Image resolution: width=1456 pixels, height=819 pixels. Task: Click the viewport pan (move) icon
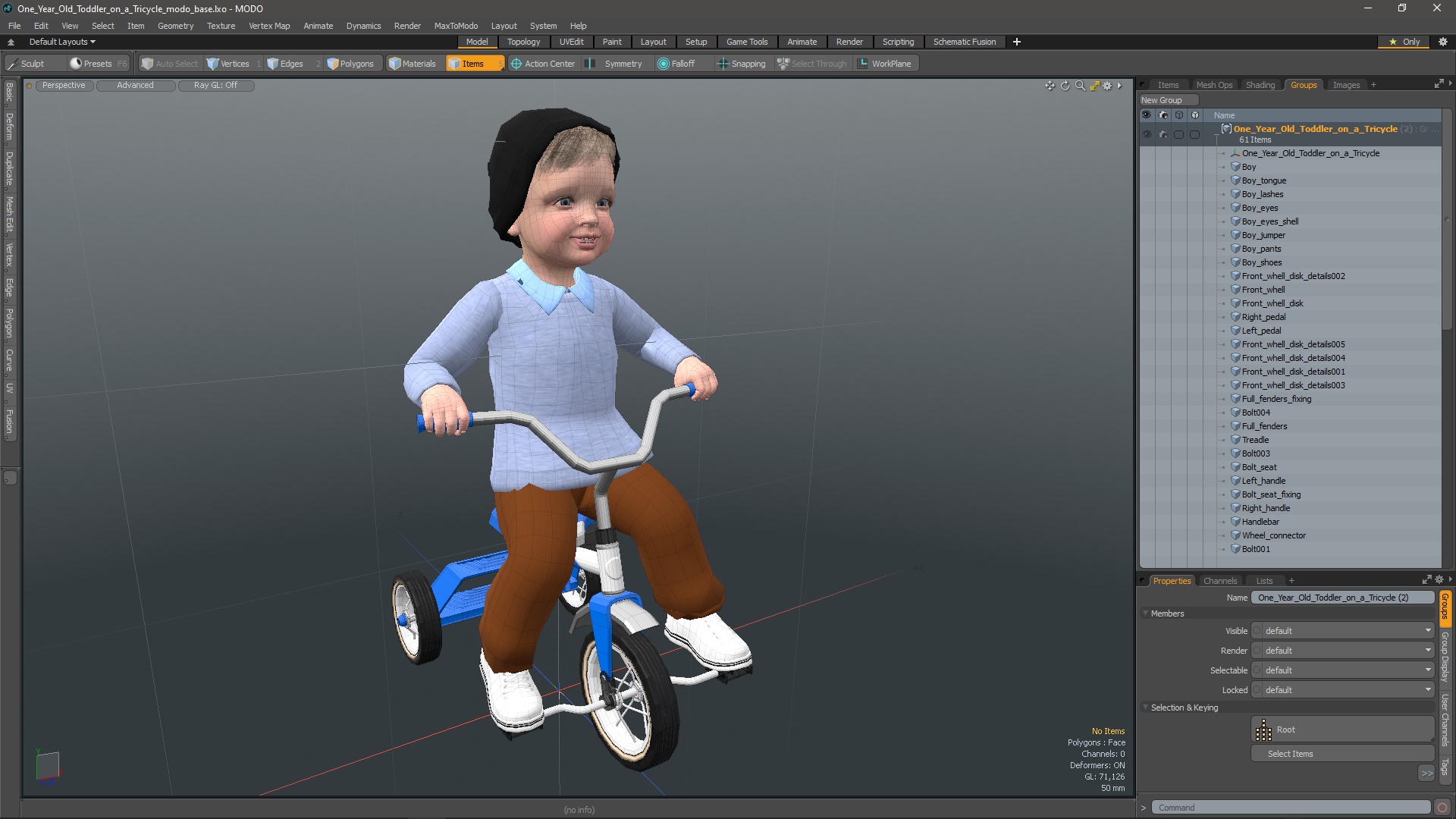click(x=1050, y=86)
